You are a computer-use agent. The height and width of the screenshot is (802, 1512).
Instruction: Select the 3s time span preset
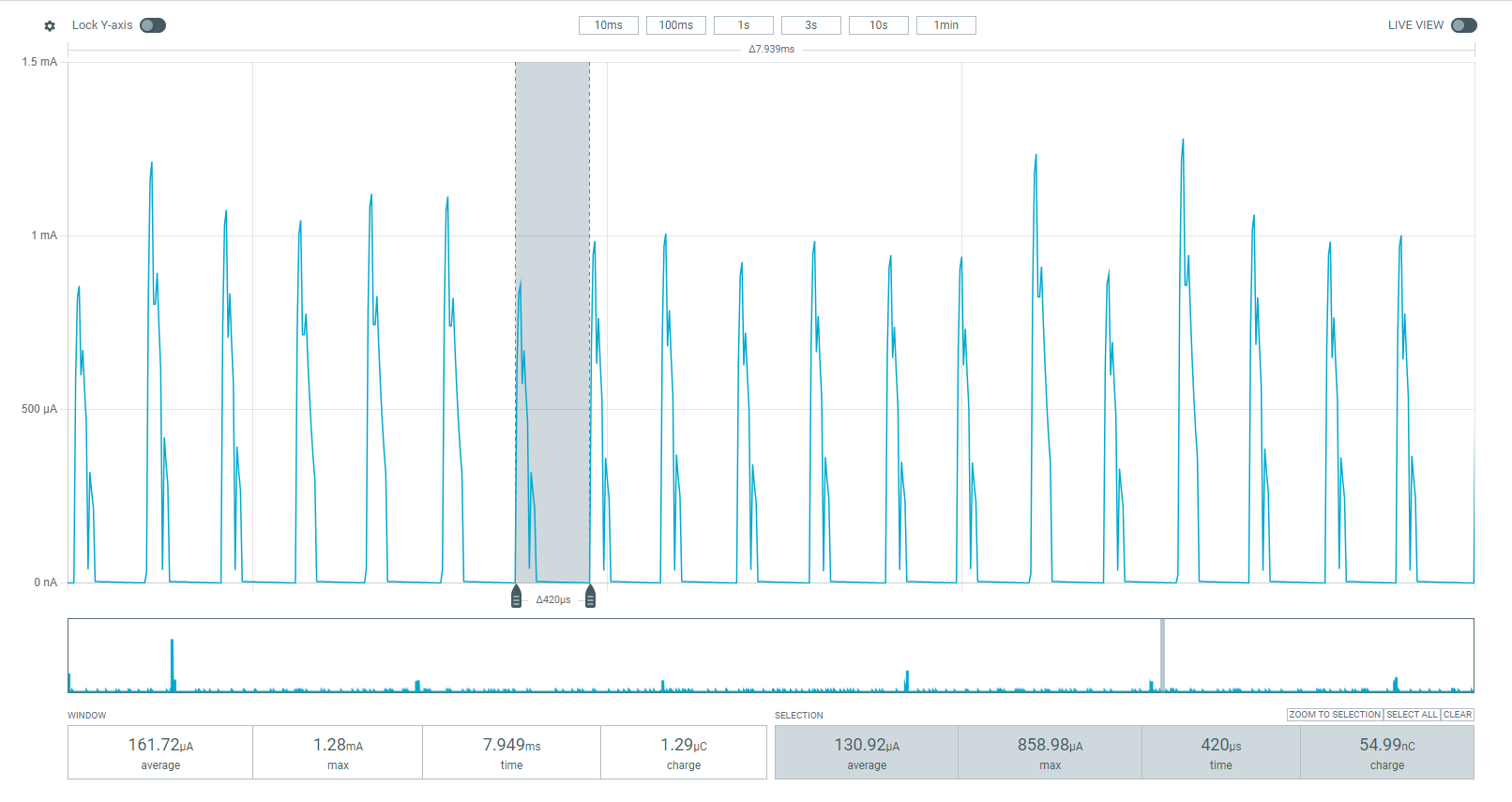coord(810,25)
